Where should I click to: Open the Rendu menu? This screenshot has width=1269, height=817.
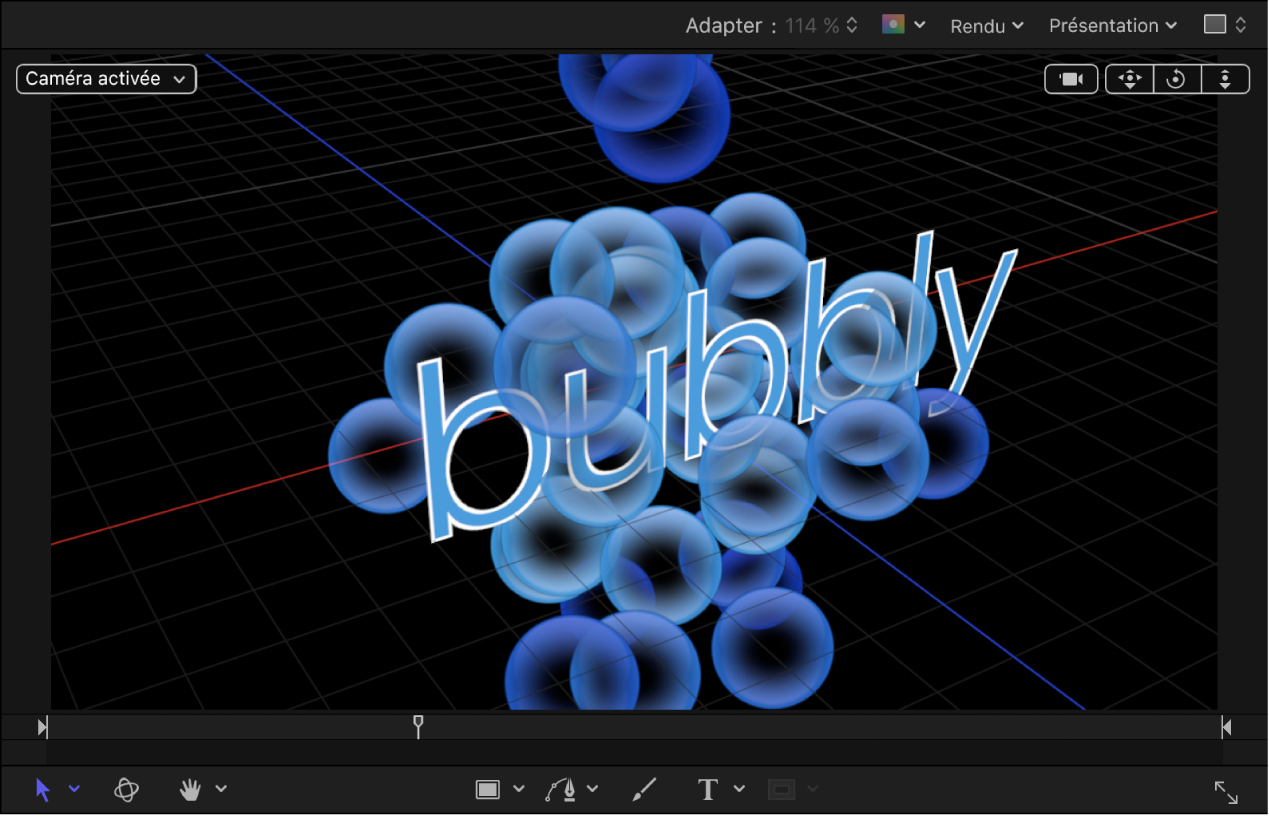click(x=985, y=25)
